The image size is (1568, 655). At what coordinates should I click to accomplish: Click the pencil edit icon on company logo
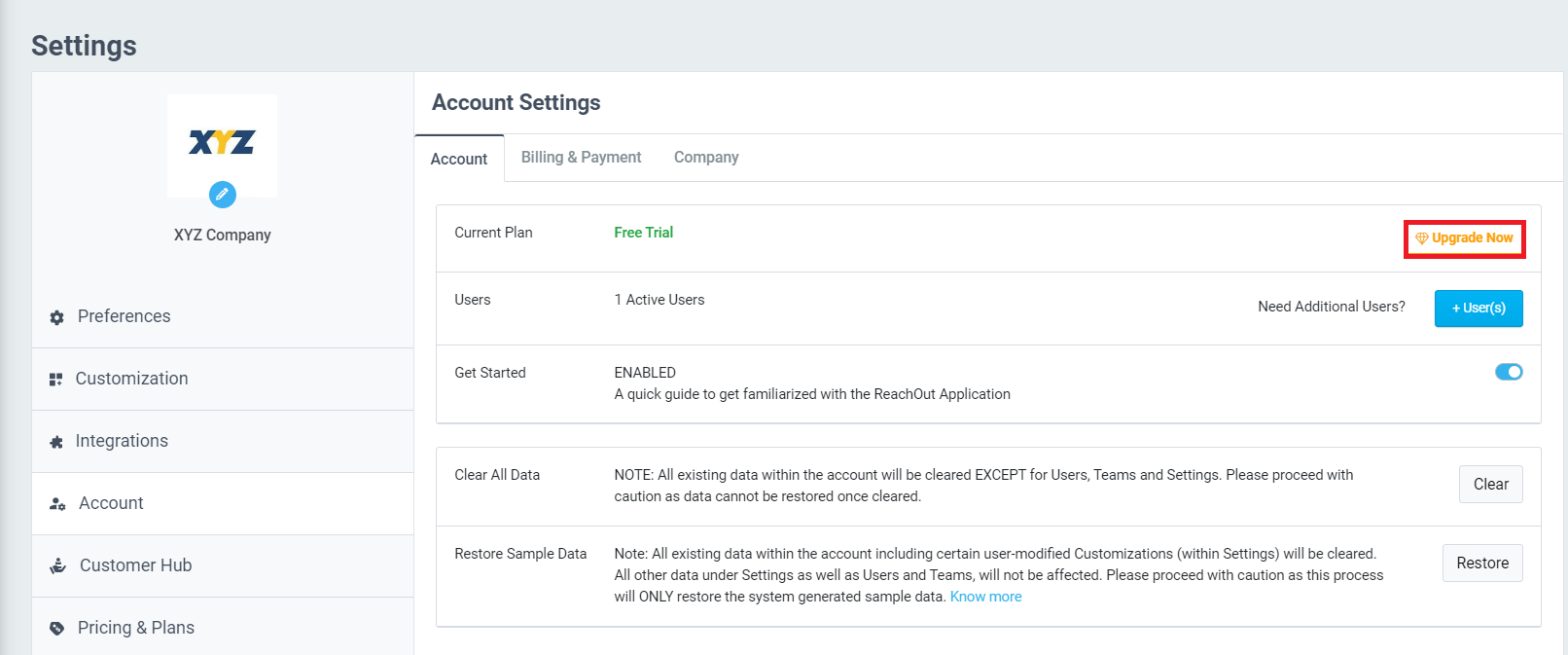[222, 195]
